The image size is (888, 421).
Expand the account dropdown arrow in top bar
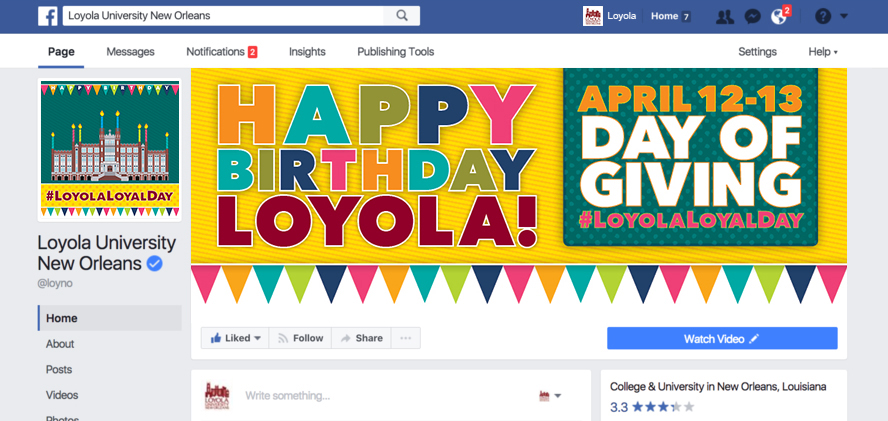coord(844,16)
